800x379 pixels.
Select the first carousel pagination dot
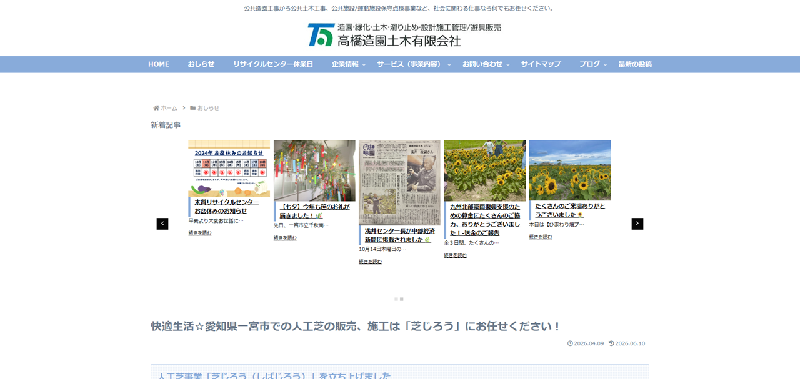click(x=395, y=299)
